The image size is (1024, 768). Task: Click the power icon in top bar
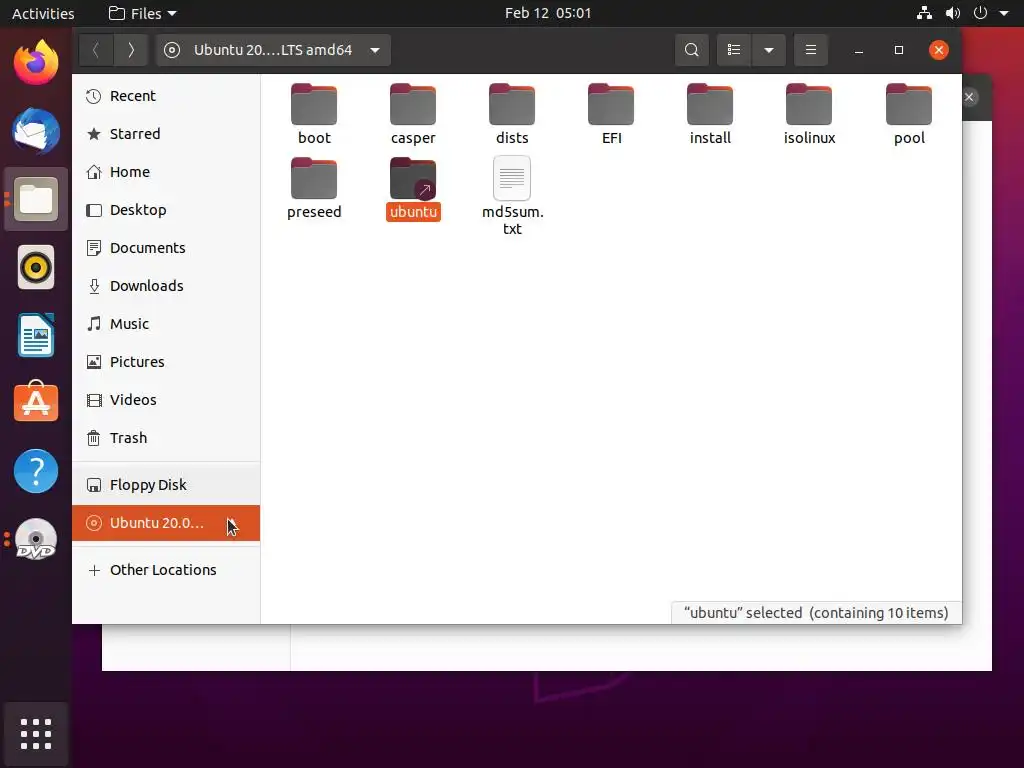pyautogui.click(x=980, y=13)
